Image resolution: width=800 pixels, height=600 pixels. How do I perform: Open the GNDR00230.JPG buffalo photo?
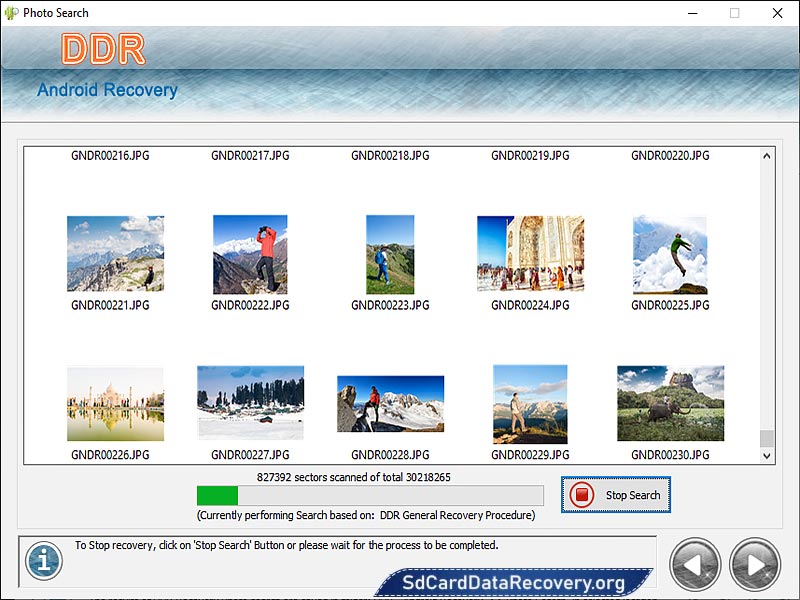pos(670,403)
